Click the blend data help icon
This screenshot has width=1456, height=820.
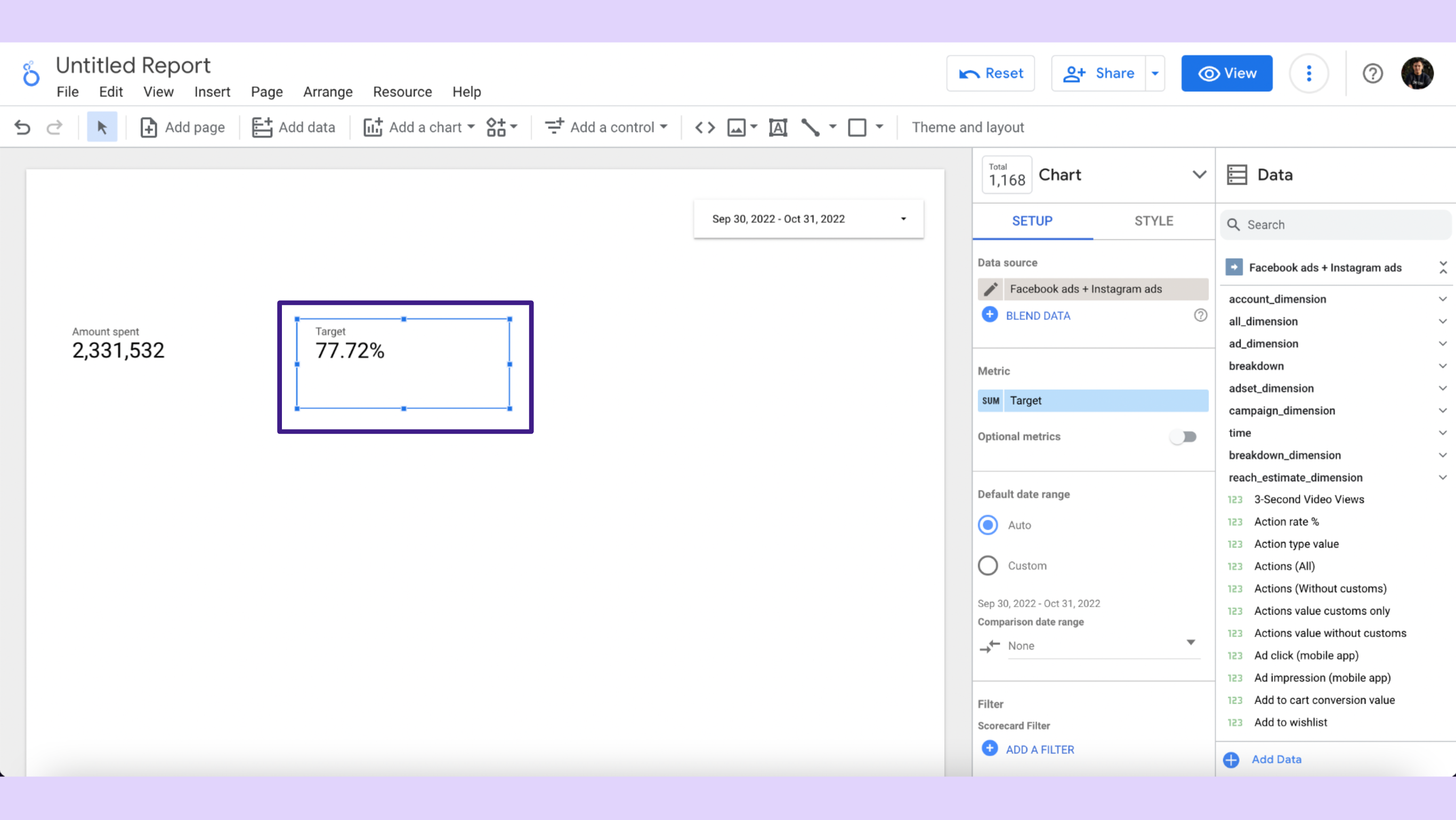pos(1201,315)
